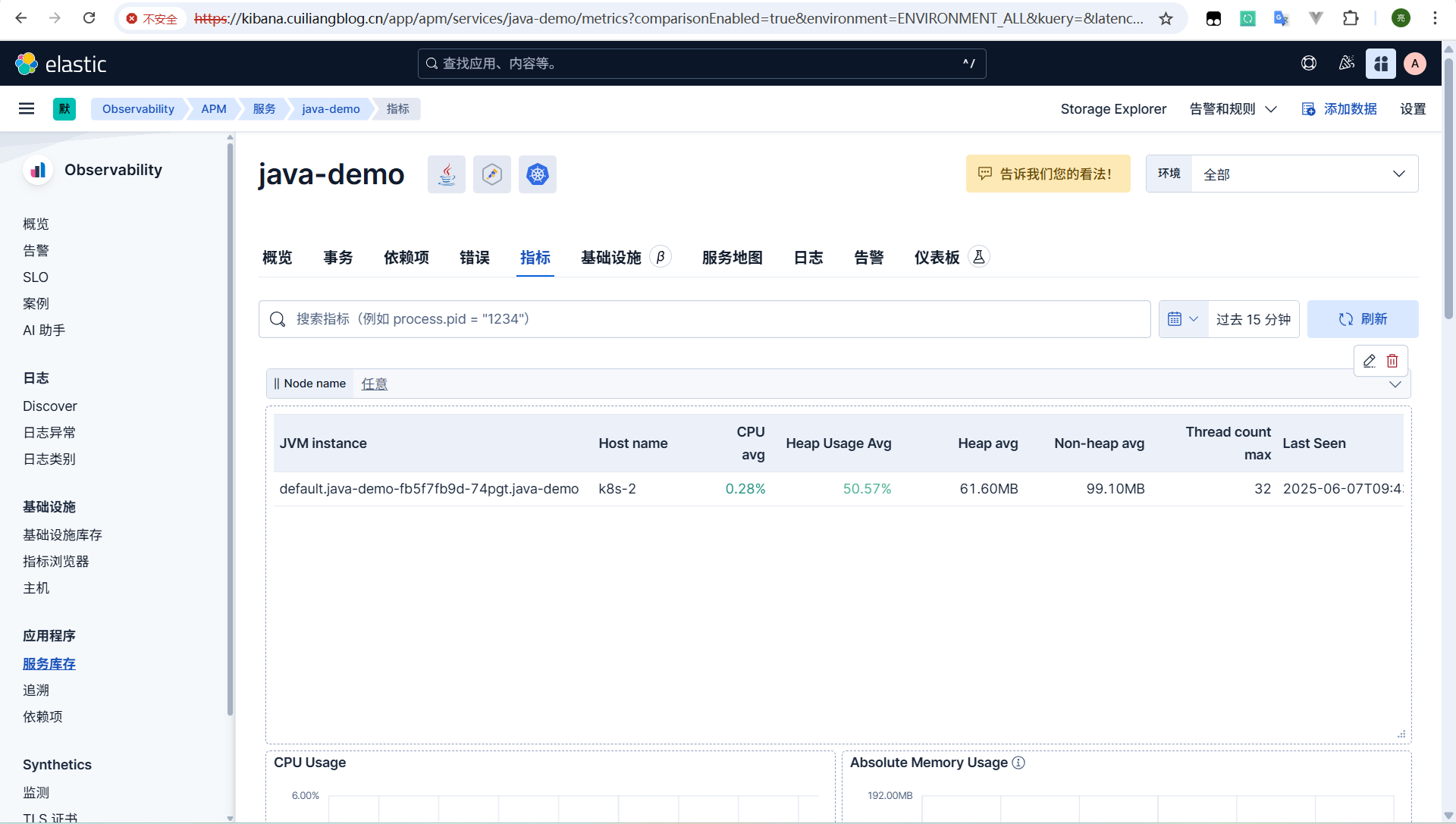This screenshot has height=824, width=1456.
Task: Click the 过去 15 分钟 time range
Action: tap(1254, 319)
